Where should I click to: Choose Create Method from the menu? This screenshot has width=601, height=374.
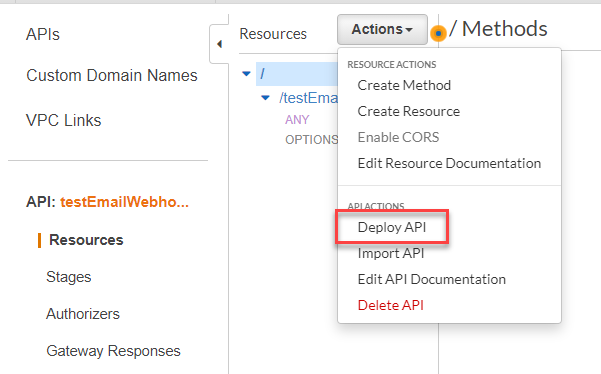404,85
